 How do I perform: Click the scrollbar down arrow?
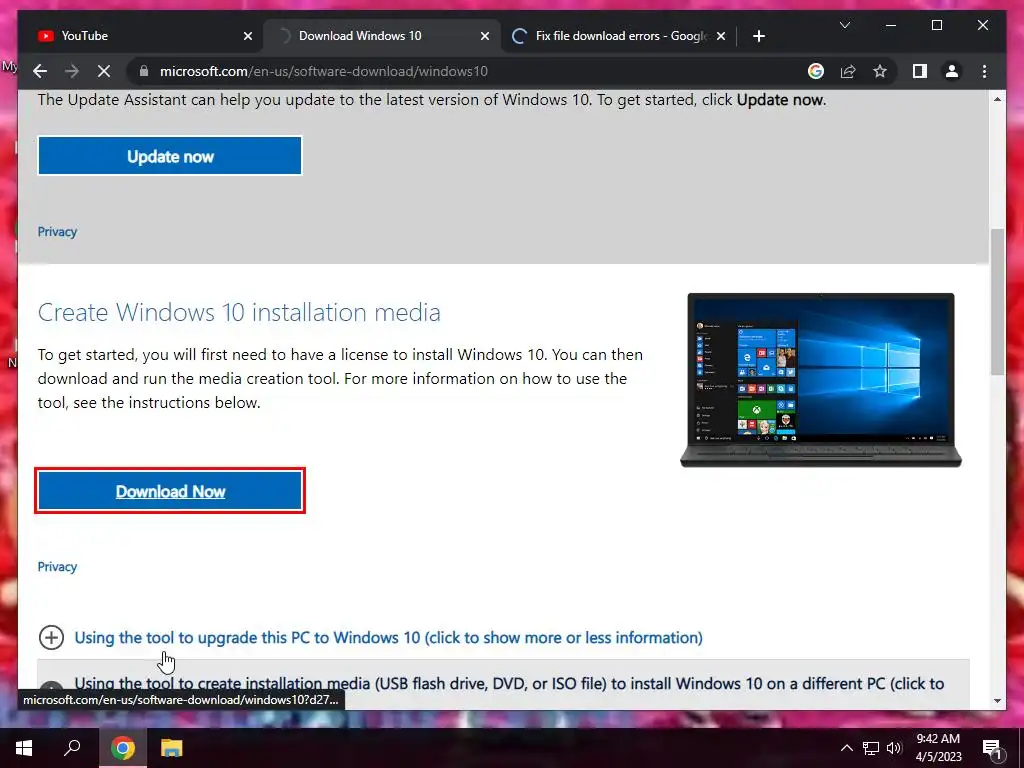(x=997, y=701)
